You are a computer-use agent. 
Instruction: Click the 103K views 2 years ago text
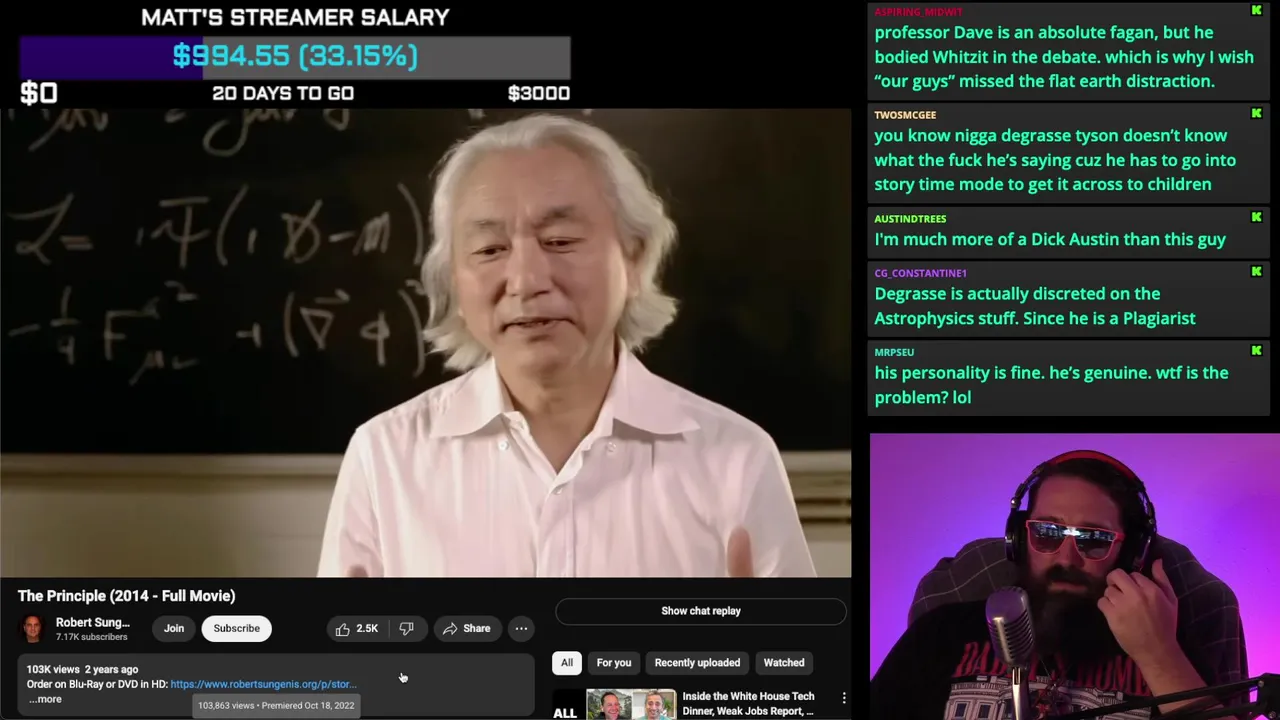(82, 669)
